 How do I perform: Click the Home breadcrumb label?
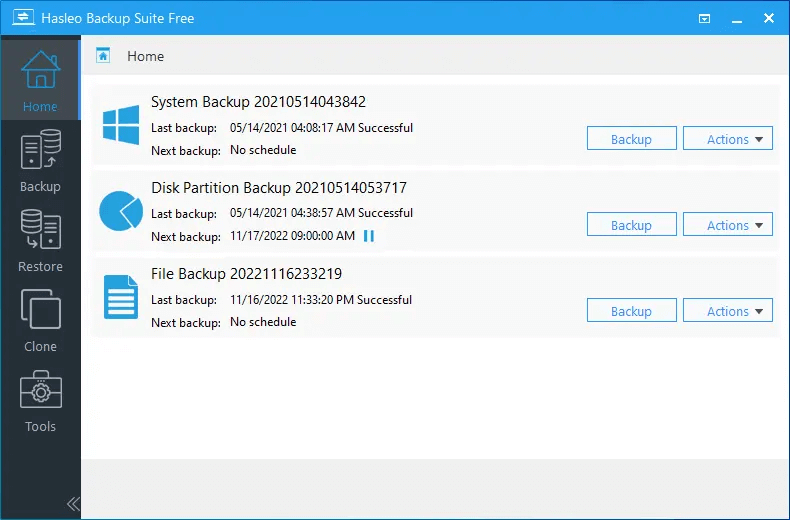[x=145, y=56]
